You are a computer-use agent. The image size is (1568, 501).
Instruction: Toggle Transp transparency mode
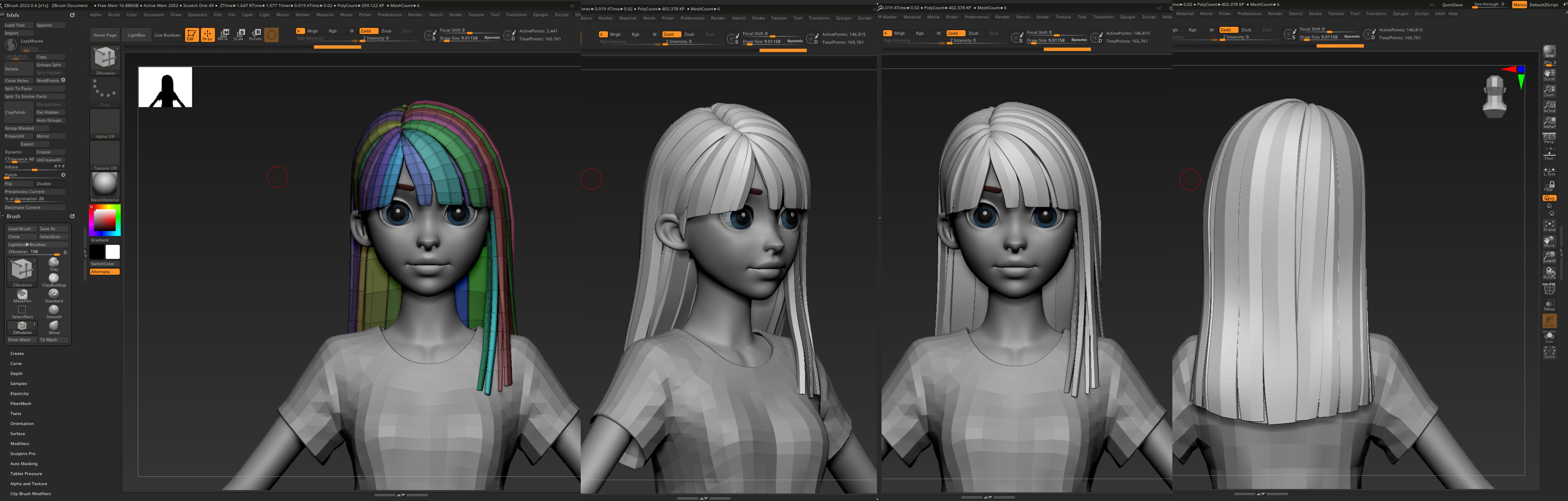(x=1549, y=305)
